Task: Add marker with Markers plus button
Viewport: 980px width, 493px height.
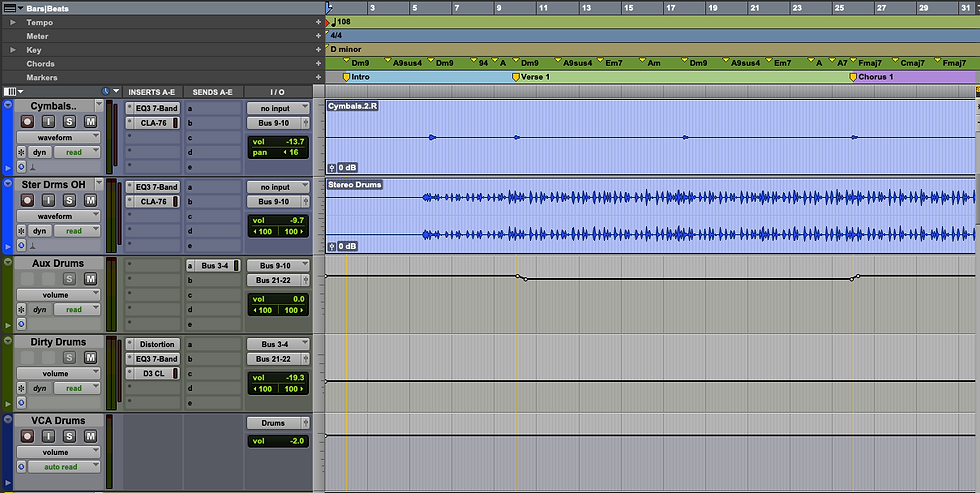Action: (319, 77)
